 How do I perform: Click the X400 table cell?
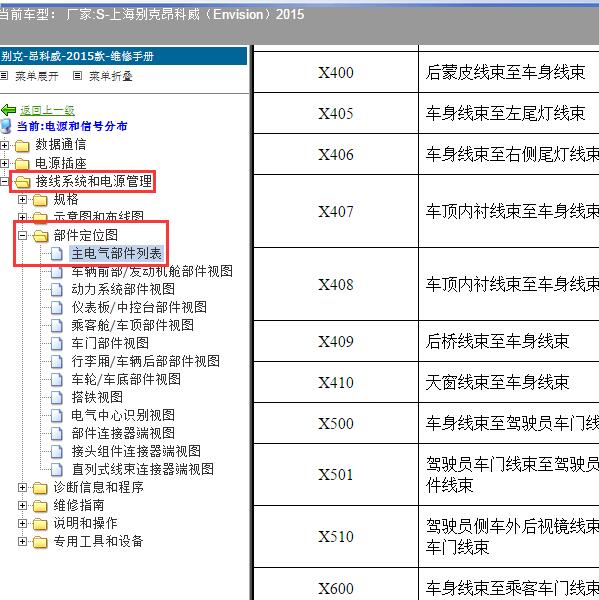(x=336, y=72)
